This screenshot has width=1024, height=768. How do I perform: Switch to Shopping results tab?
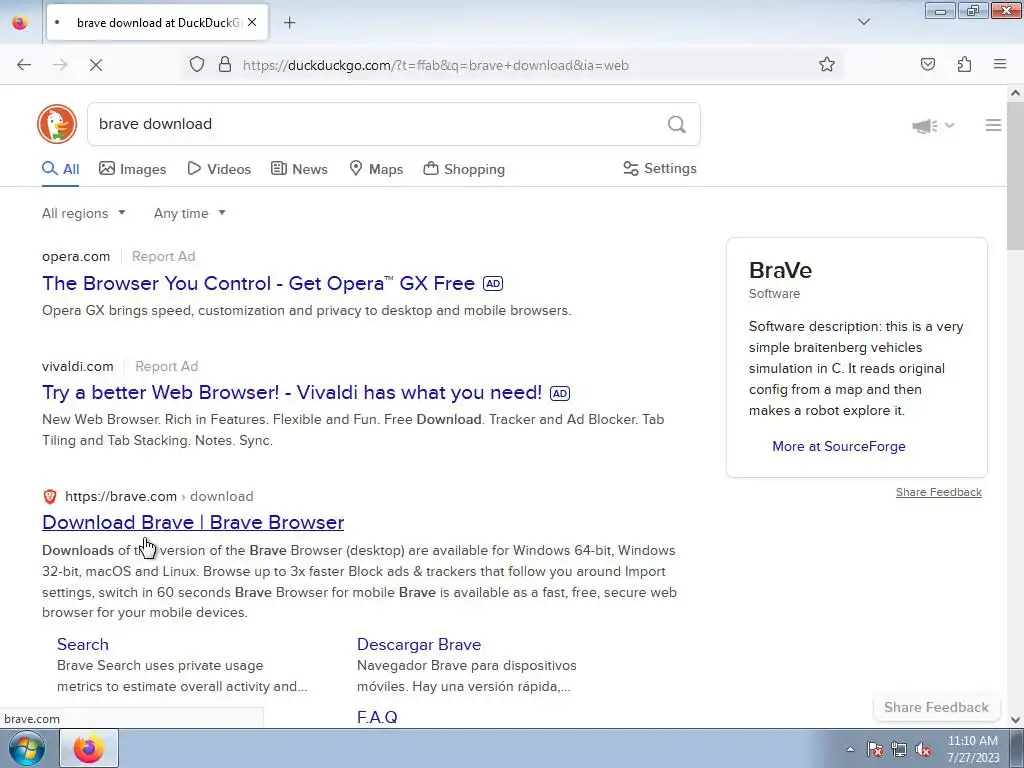464,169
